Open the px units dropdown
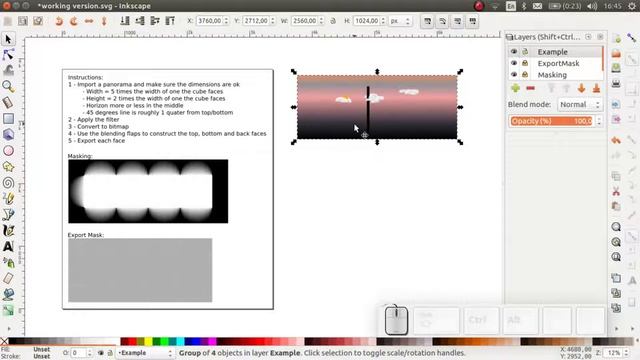 (400, 21)
